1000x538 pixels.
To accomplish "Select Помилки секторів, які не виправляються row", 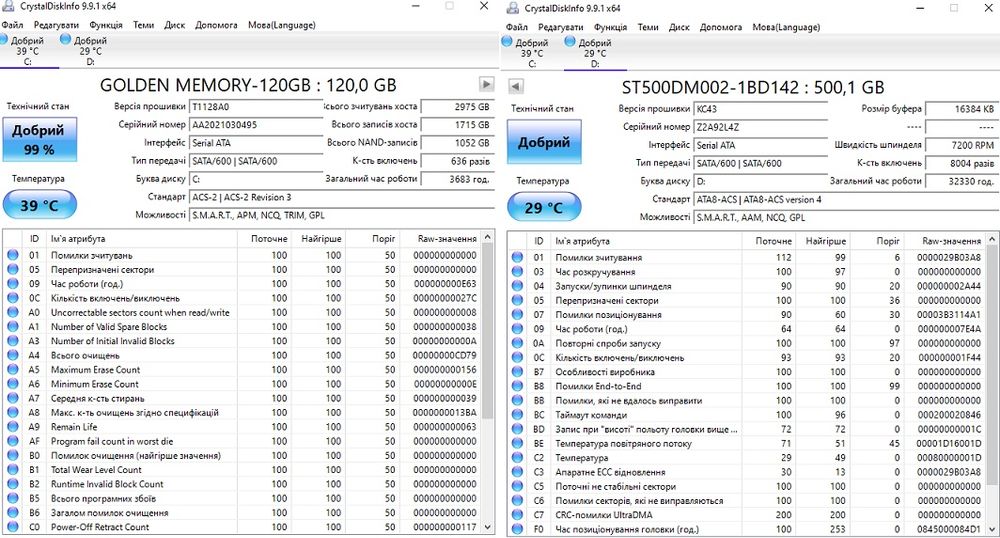I will coord(747,501).
